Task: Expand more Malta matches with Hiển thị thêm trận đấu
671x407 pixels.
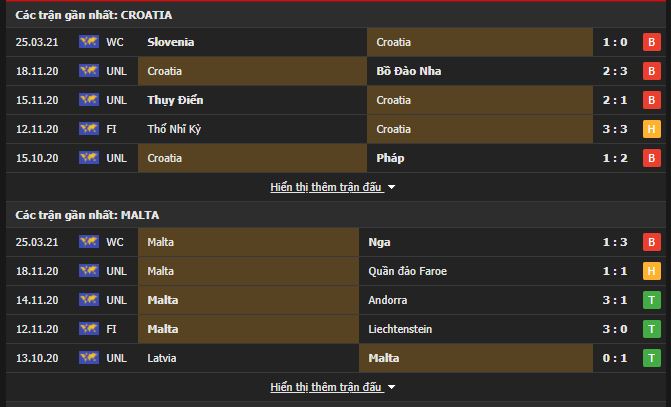Action: click(x=326, y=387)
